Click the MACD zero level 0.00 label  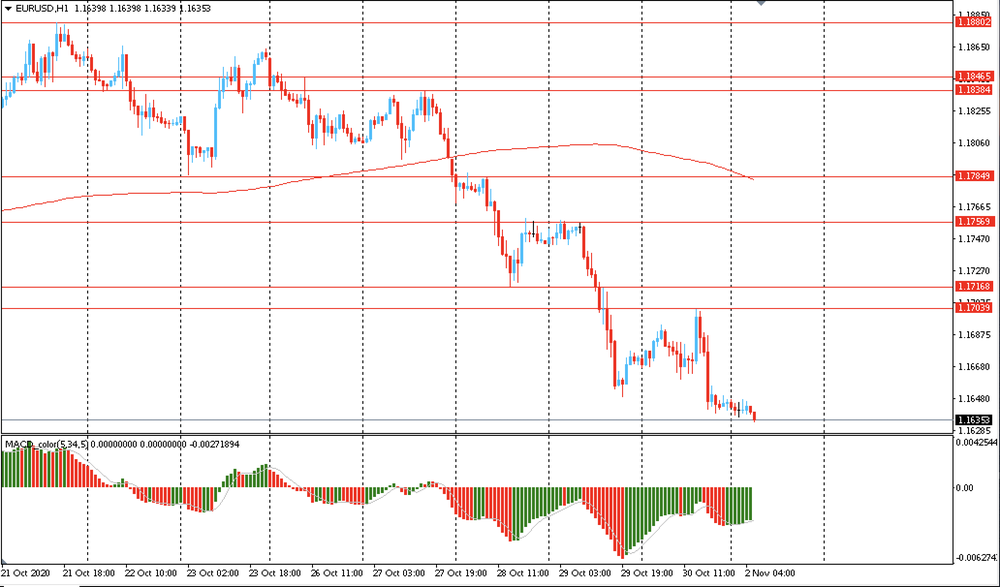click(x=966, y=488)
